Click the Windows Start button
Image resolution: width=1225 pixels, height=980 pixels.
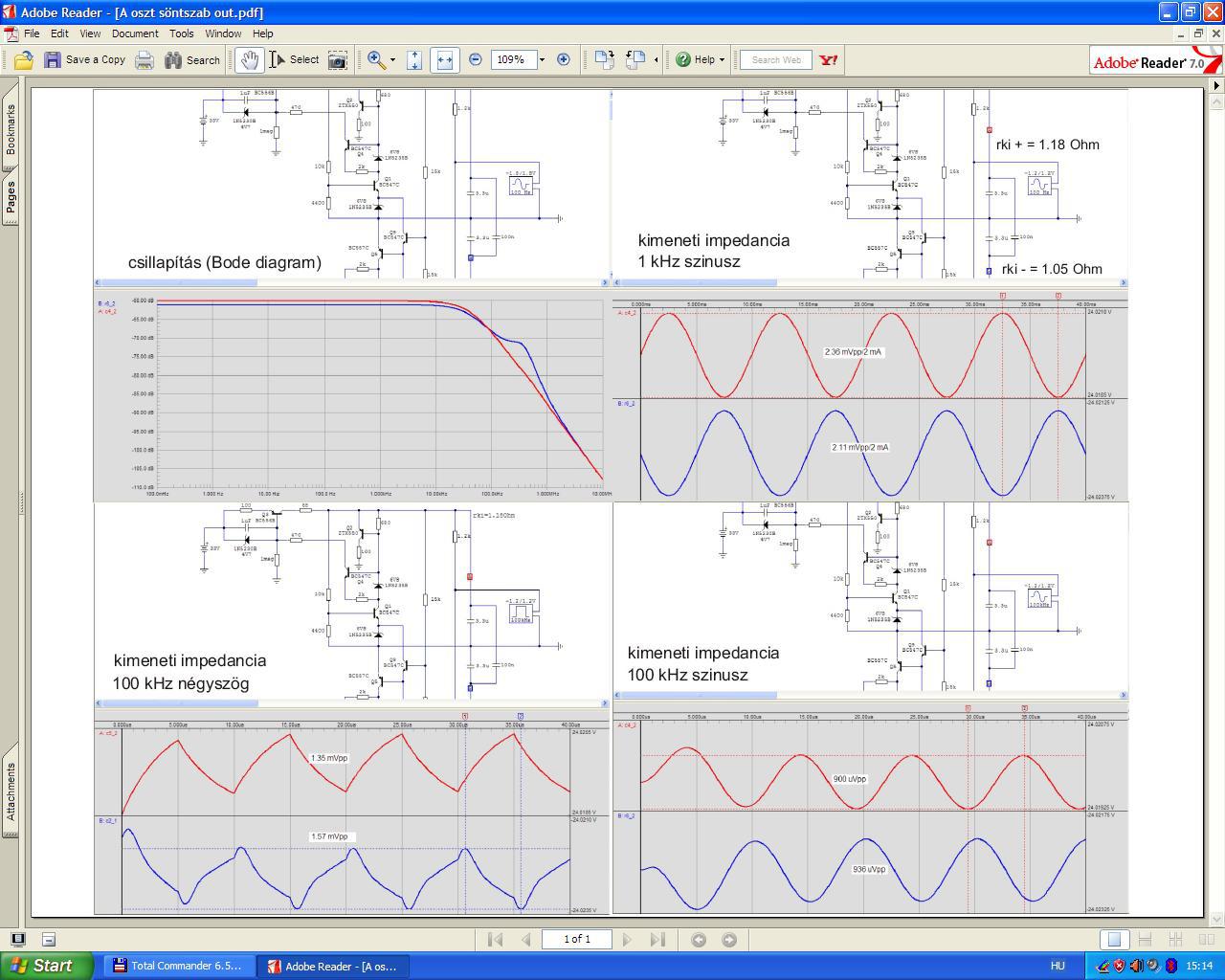coord(46,966)
